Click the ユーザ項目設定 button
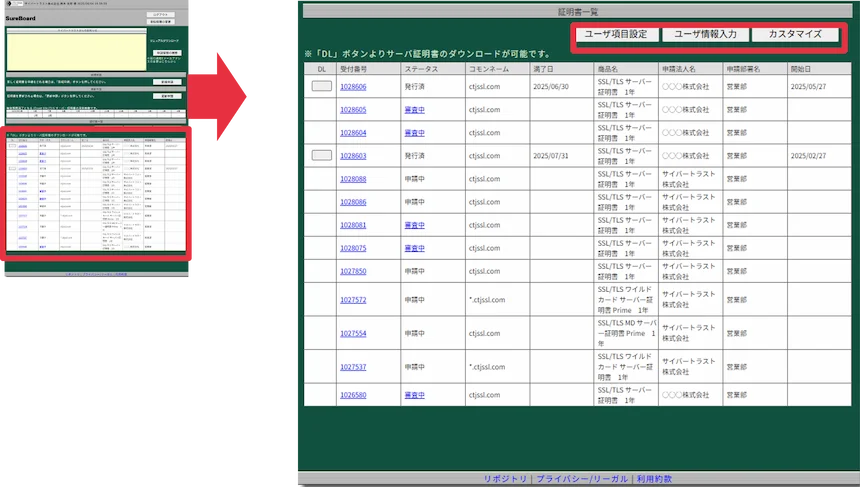The image size is (860, 487). (616, 34)
